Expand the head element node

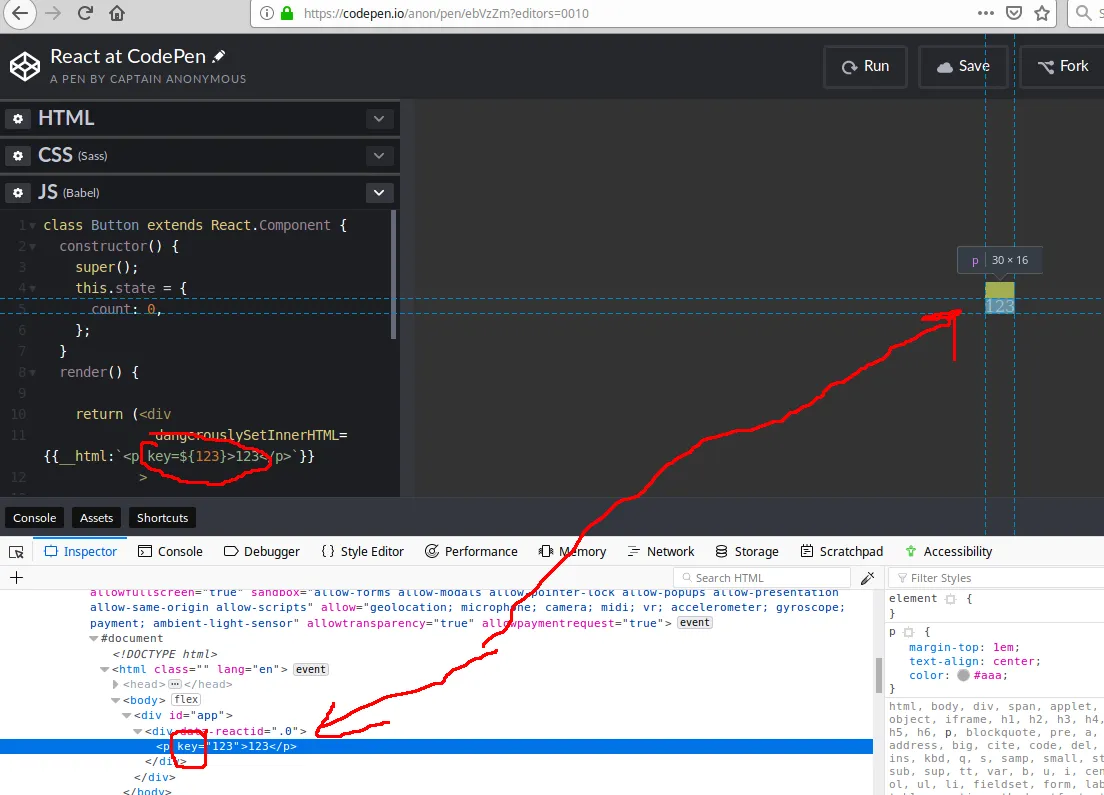click(116, 684)
